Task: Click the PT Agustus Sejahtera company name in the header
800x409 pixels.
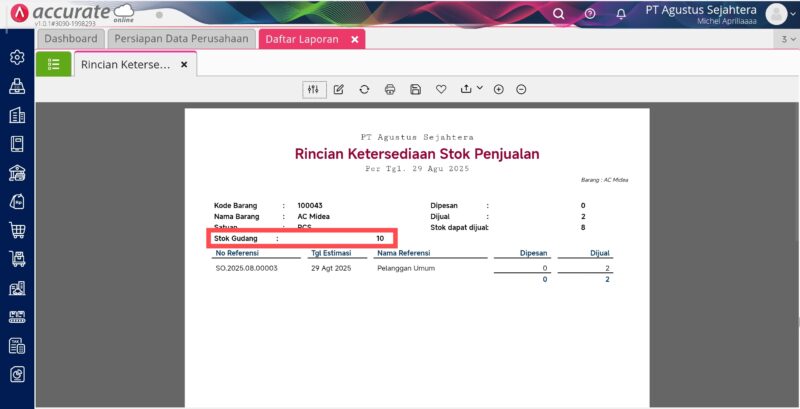Action: pos(701,10)
